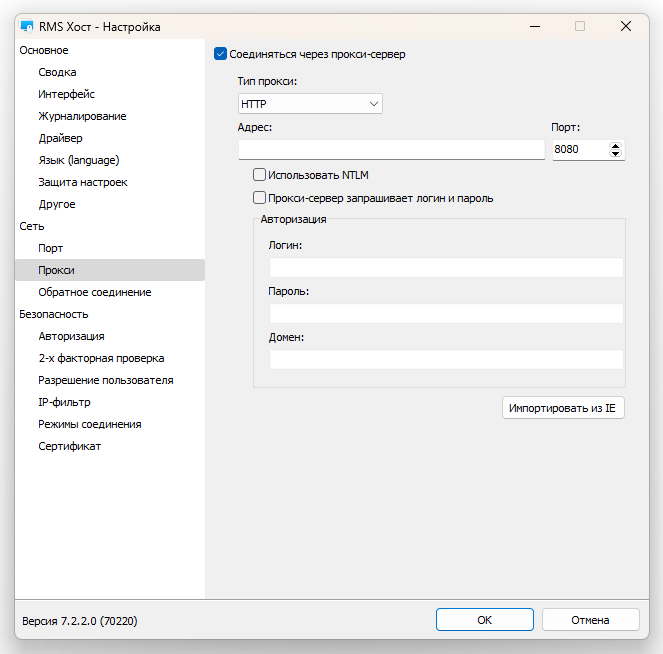The image size is (663, 654).
Task: Increase port value with up stepper arrow
Action: pyautogui.click(x=615, y=146)
